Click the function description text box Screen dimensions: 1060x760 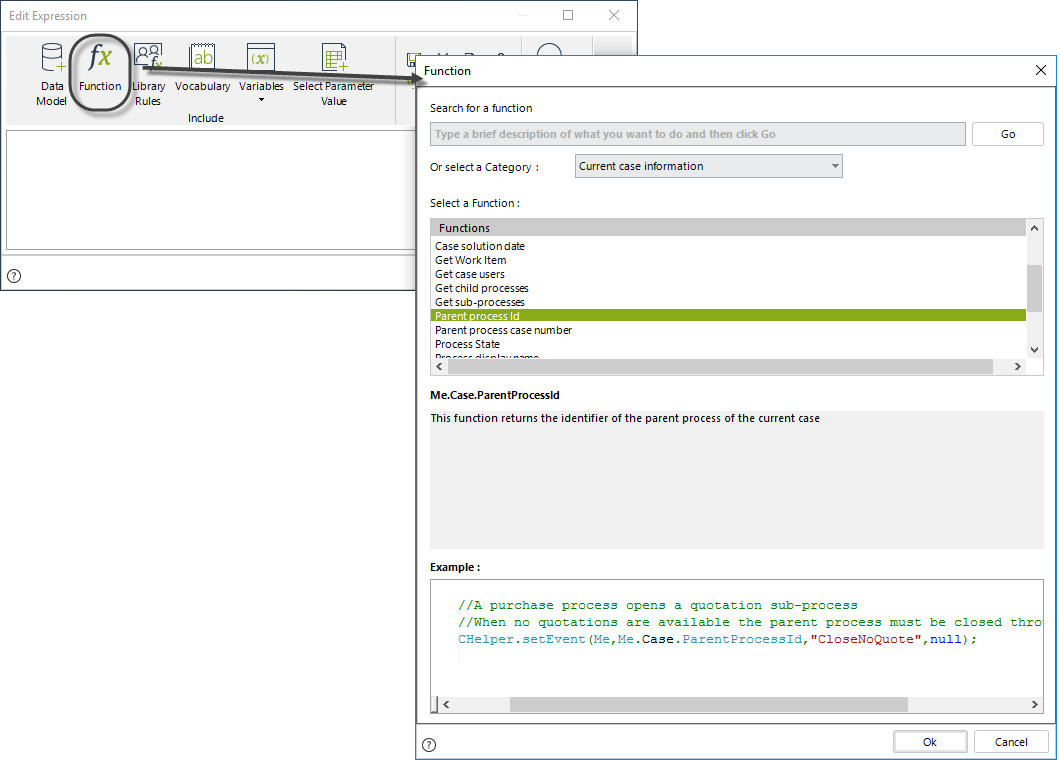pyautogui.click(x=737, y=480)
